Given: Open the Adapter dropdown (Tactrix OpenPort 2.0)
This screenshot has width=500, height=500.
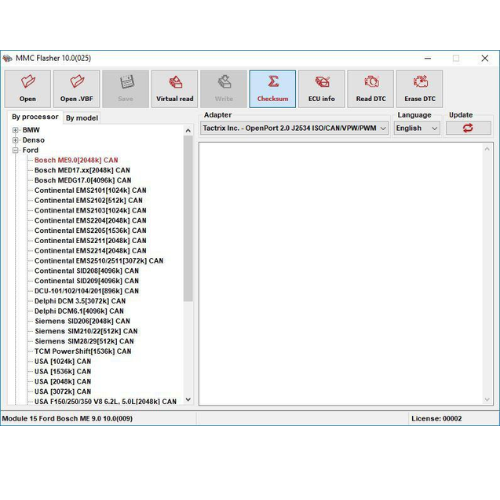Looking at the screenshot, I should pyautogui.click(x=294, y=128).
